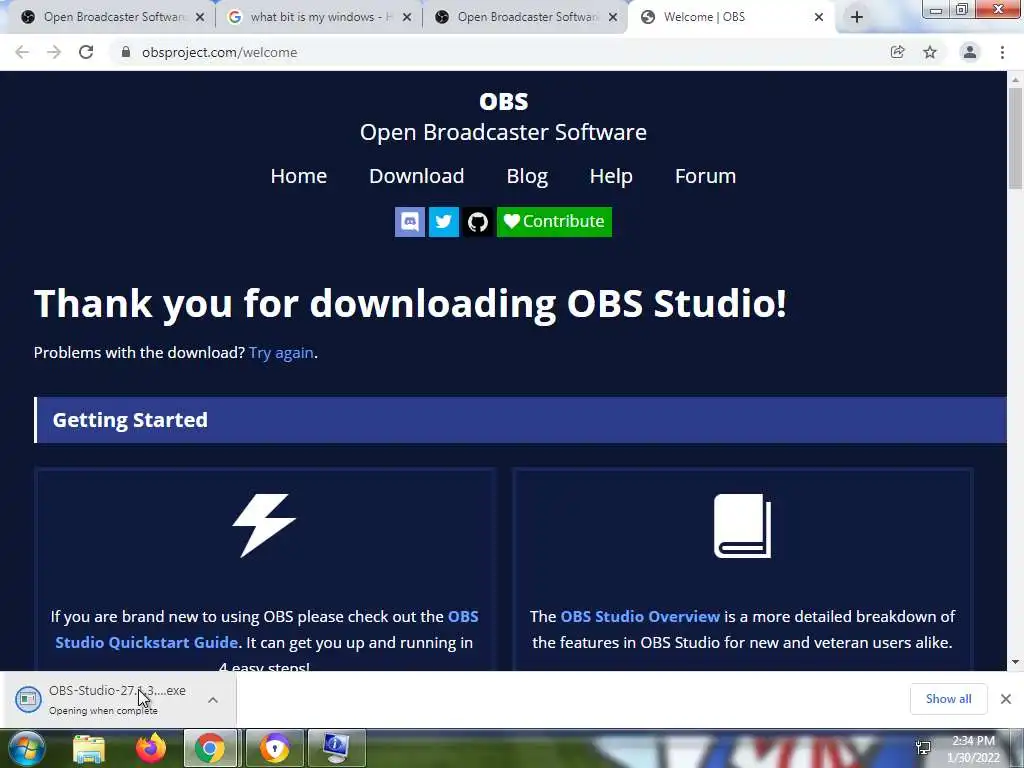The height and width of the screenshot is (768, 1024).
Task: Click the green Contribute button
Action: point(554,222)
